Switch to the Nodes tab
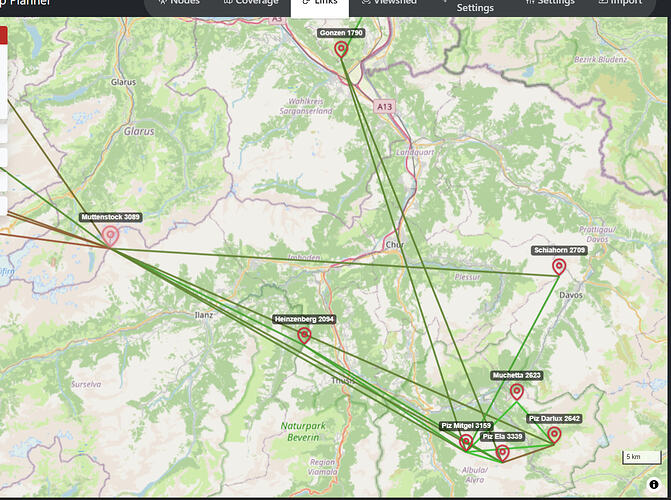Image resolution: width=671 pixels, height=500 pixels. tap(179, 3)
